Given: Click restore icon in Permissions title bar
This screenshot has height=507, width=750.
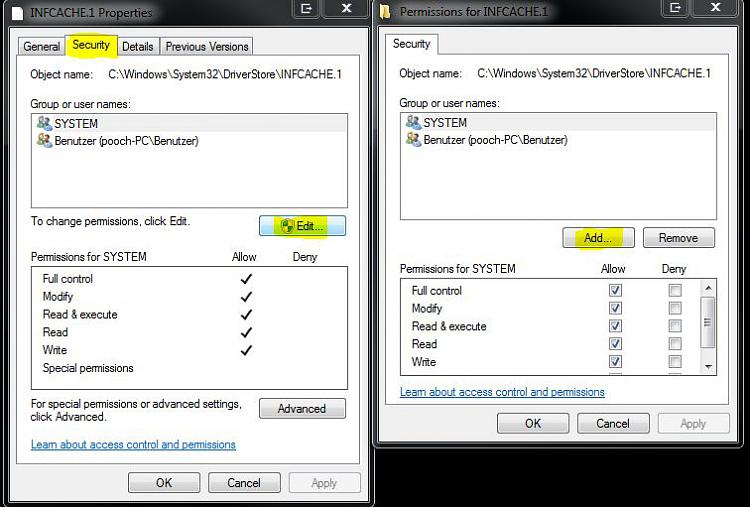Looking at the screenshot, I should [x=675, y=8].
